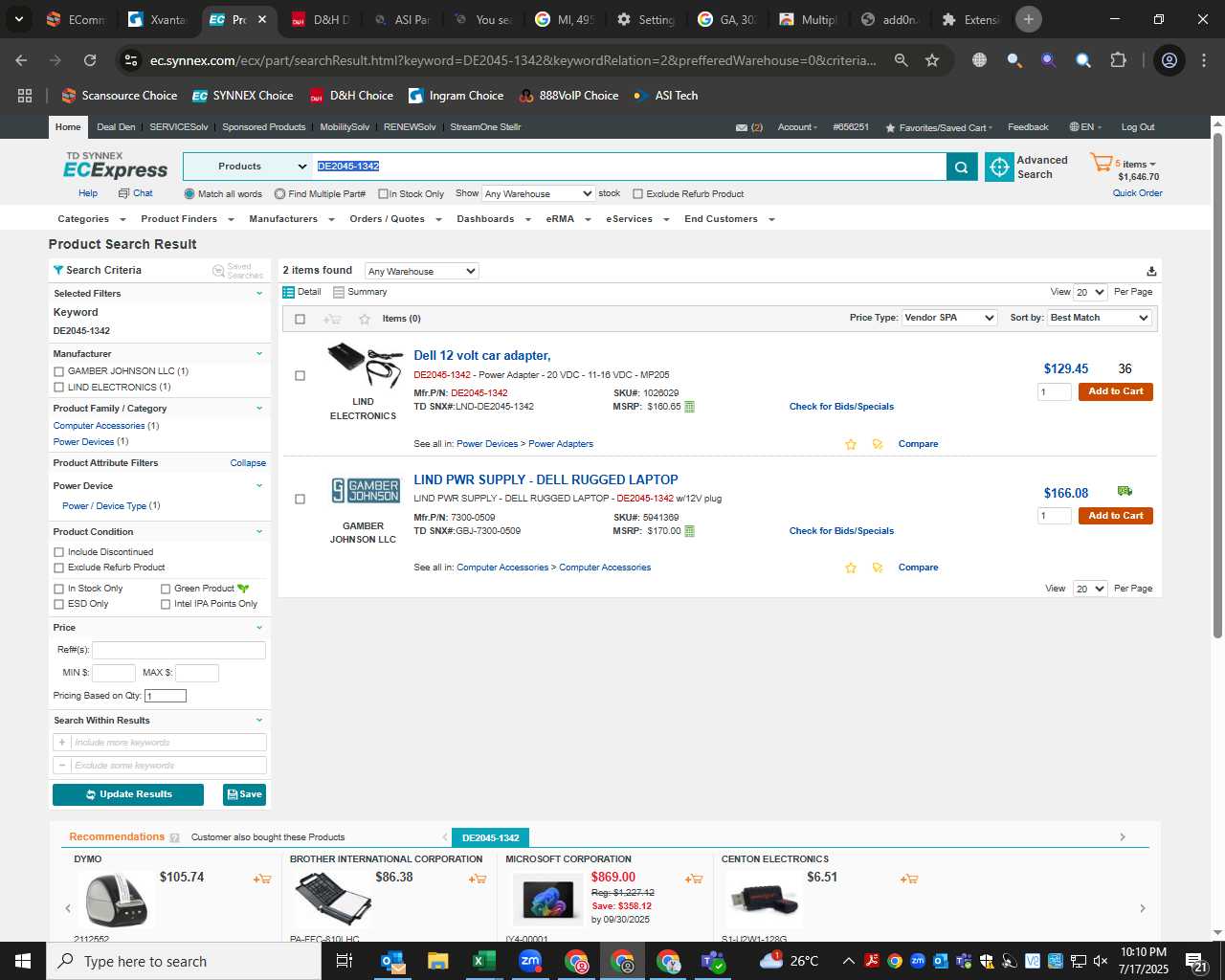
Task: Click the search magnifier button
Action: [x=961, y=167]
